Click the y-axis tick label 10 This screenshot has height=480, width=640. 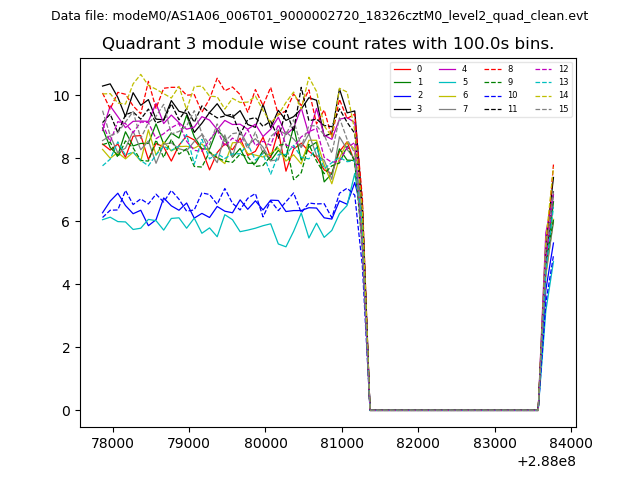point(63,96)
